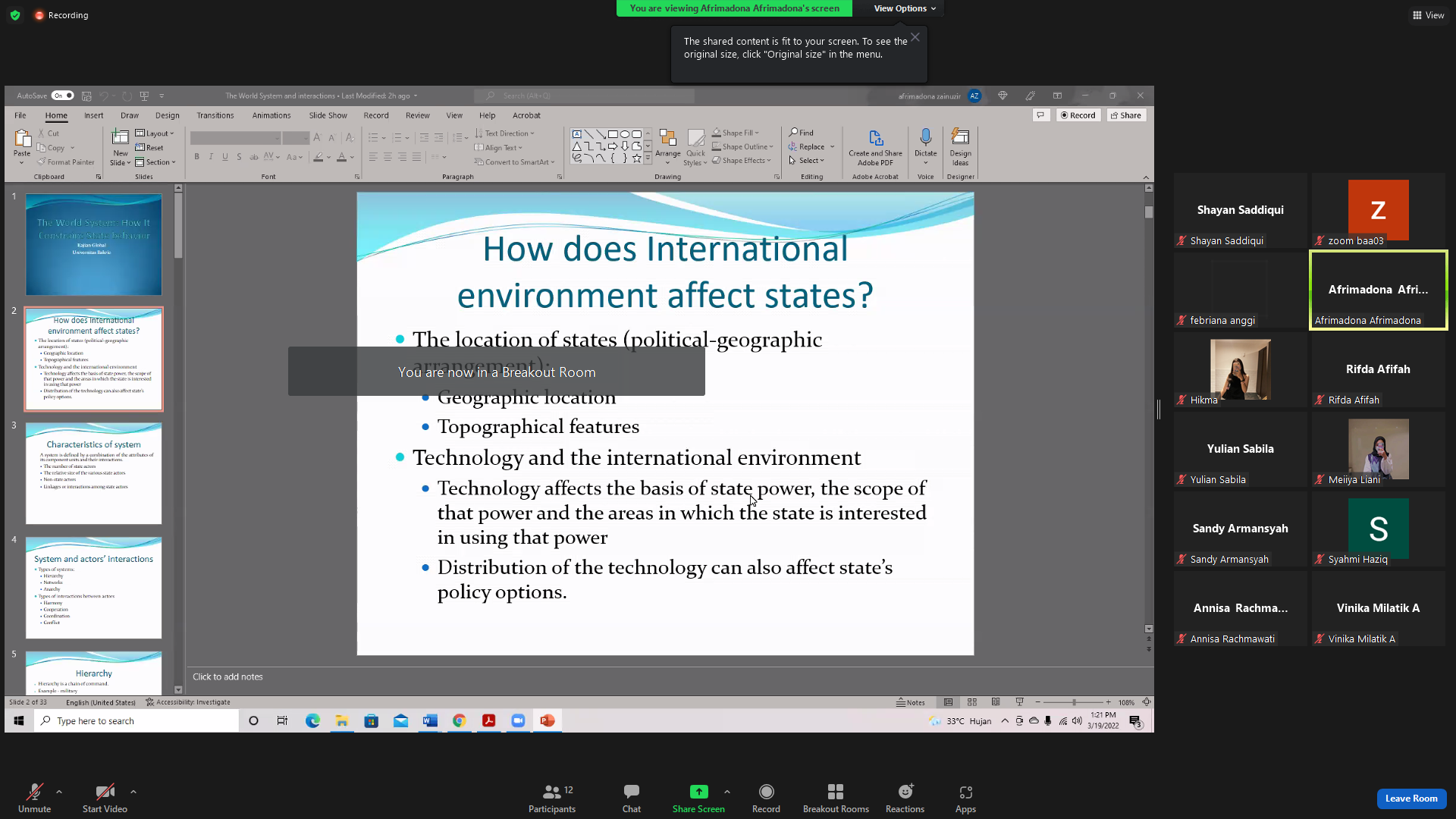
Task: Open the Participants panel
Action: coord(552,798)
